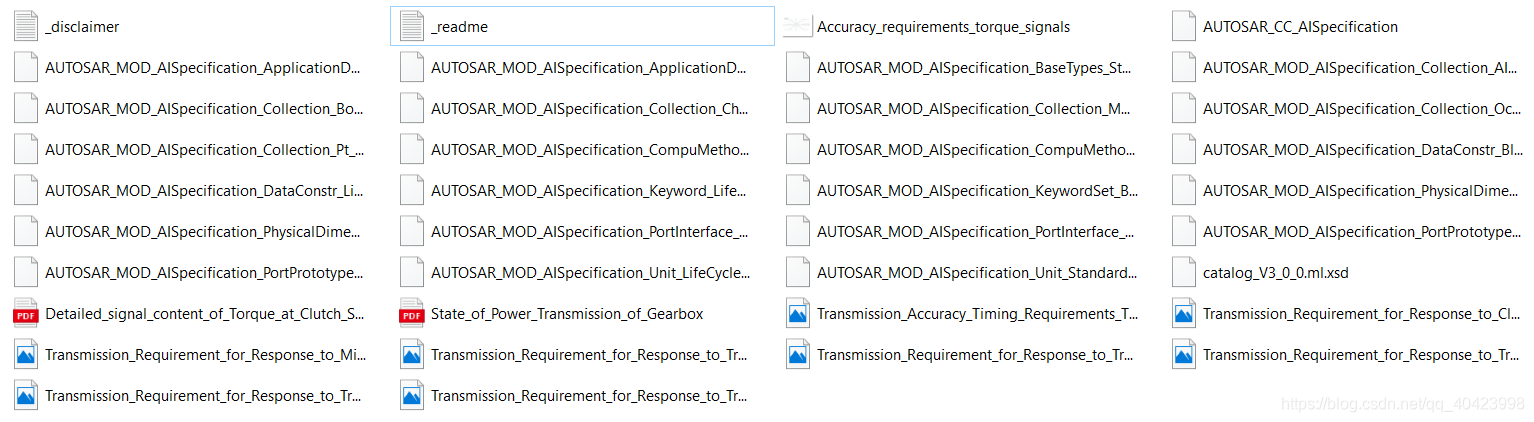Select the AUTOSAR_MOD_AISpecification_Collection_Ch file
This screenshot has width=1534, height=422.
(x=574, y=109)
